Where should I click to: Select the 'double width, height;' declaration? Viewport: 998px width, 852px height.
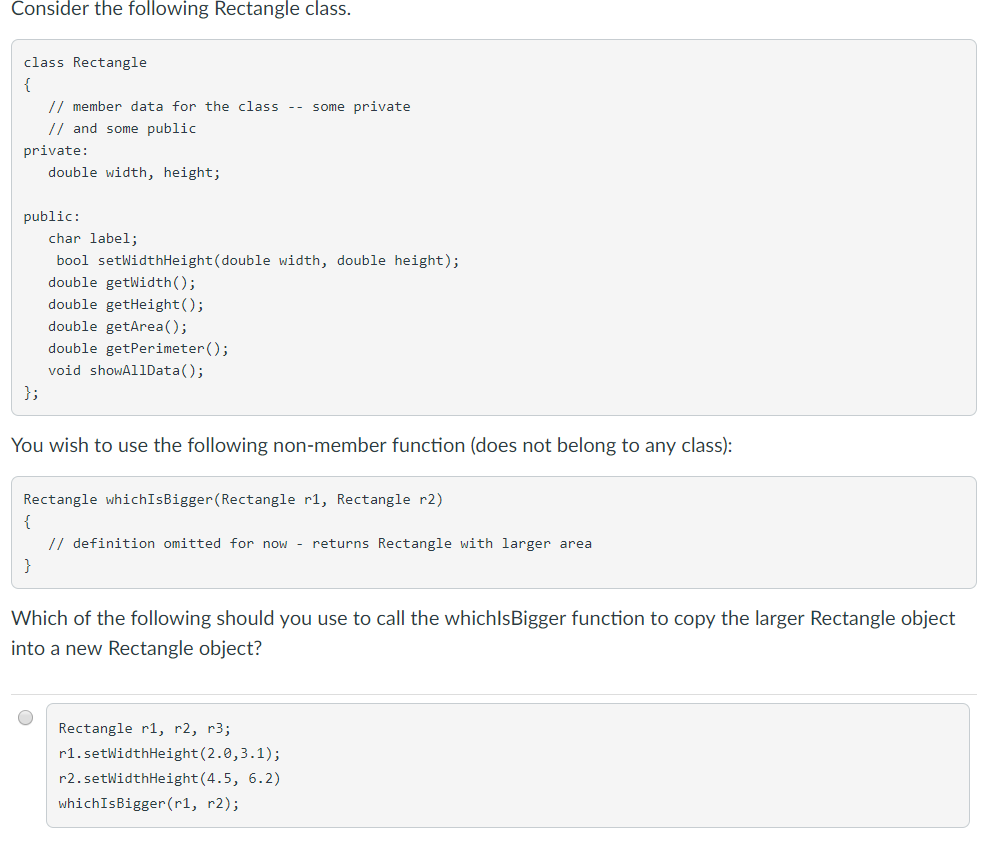coord(133,172)
